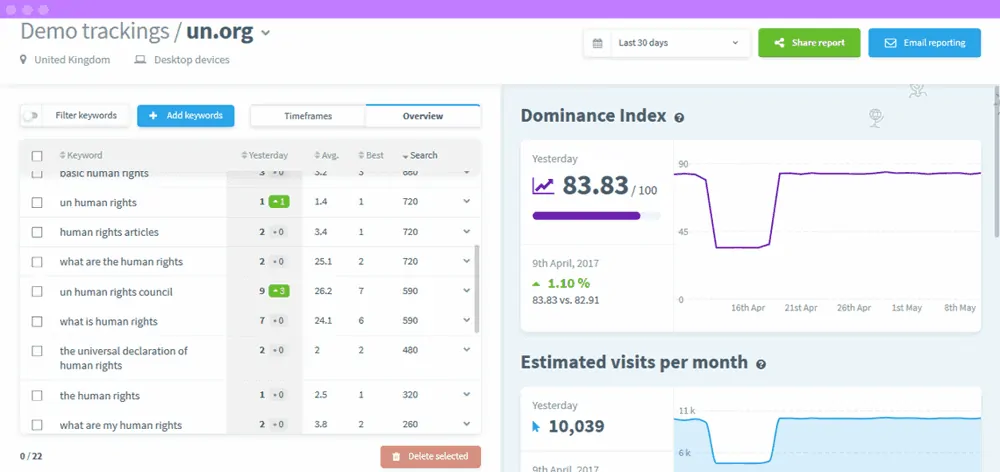Check the box for human rights articles
Viewport: 1000px width, 472px height.
point(37,232)
